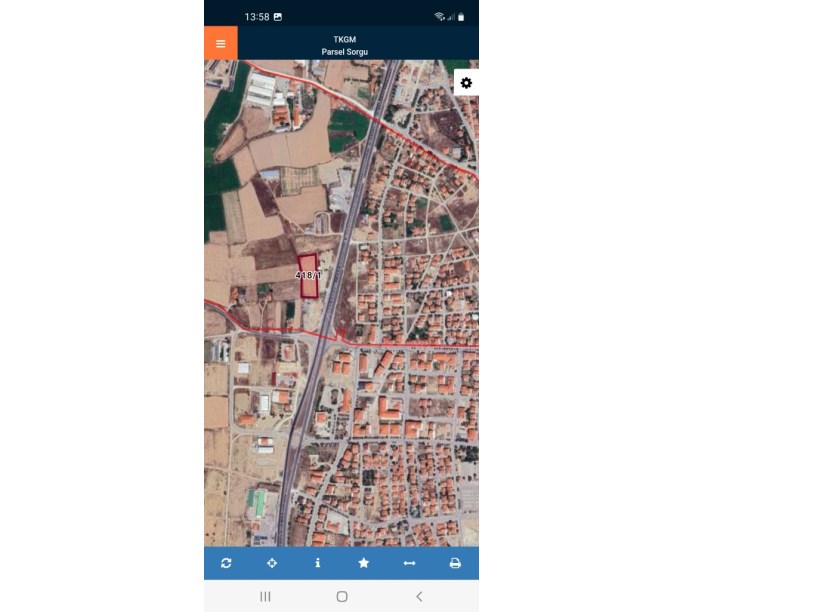Open the orange hamburger menu
816x612 pixels.
tap(221, 43)
